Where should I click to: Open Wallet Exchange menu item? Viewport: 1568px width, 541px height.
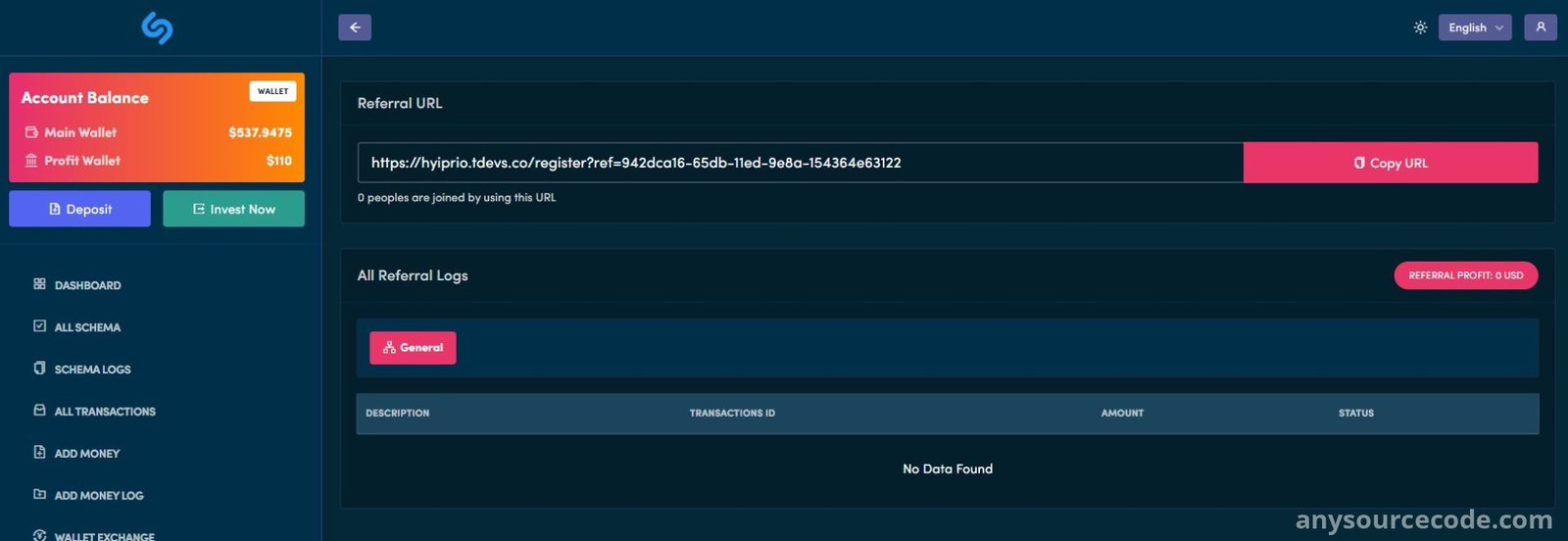pos(104,536)
